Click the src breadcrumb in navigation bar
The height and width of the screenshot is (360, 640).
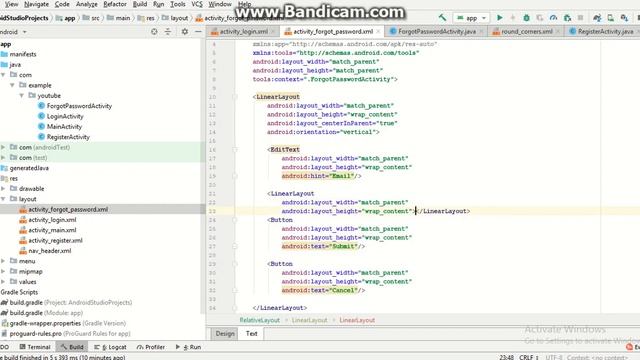(92, 18)
